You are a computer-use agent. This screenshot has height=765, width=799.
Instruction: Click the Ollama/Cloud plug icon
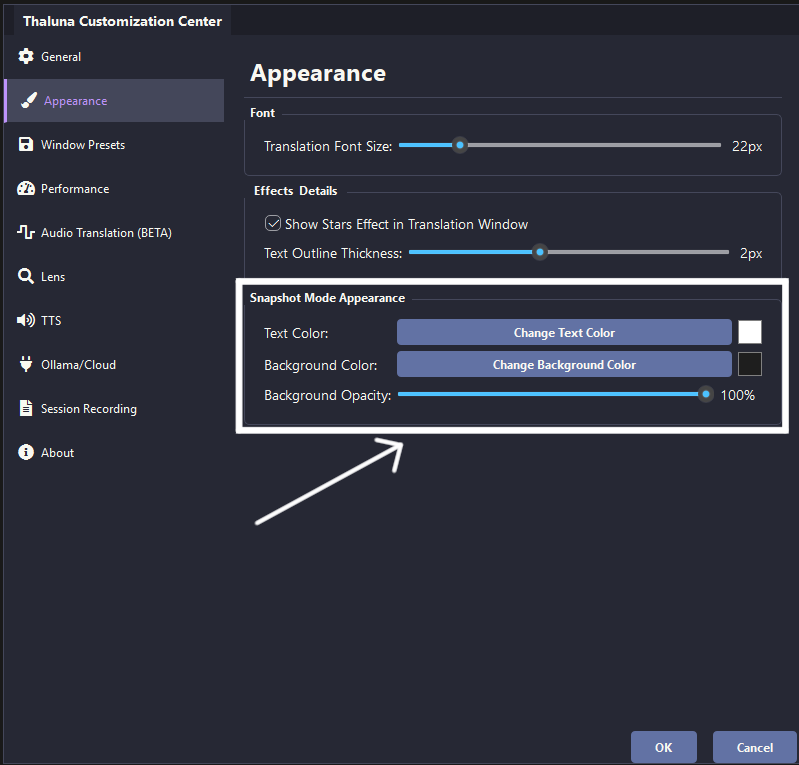click(26, 364)
